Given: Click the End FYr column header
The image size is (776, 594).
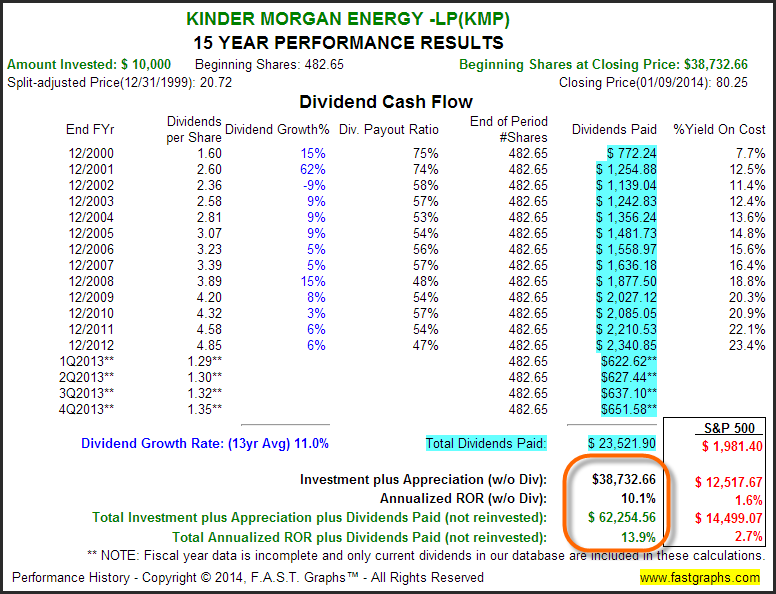Looking at the screenshot, I should pos(90,129).
